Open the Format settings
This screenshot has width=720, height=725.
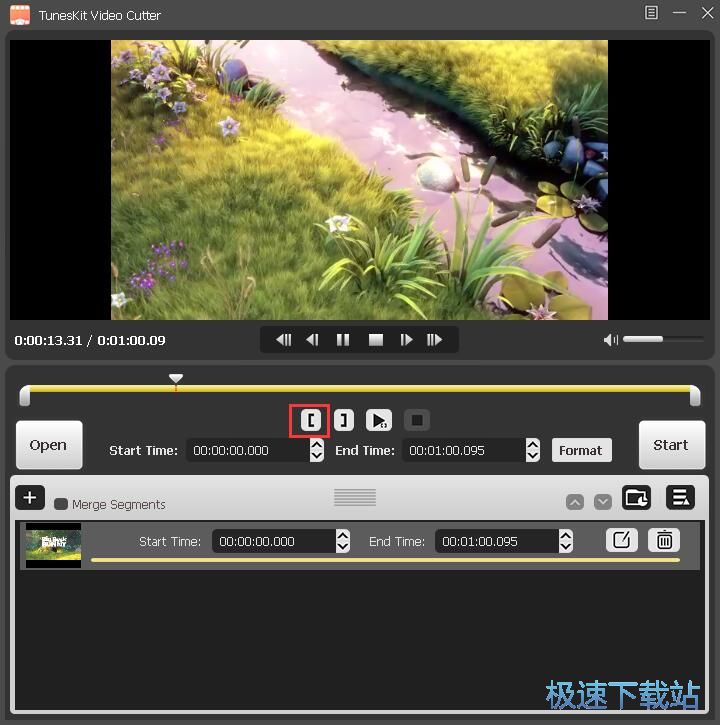[581, 450]
